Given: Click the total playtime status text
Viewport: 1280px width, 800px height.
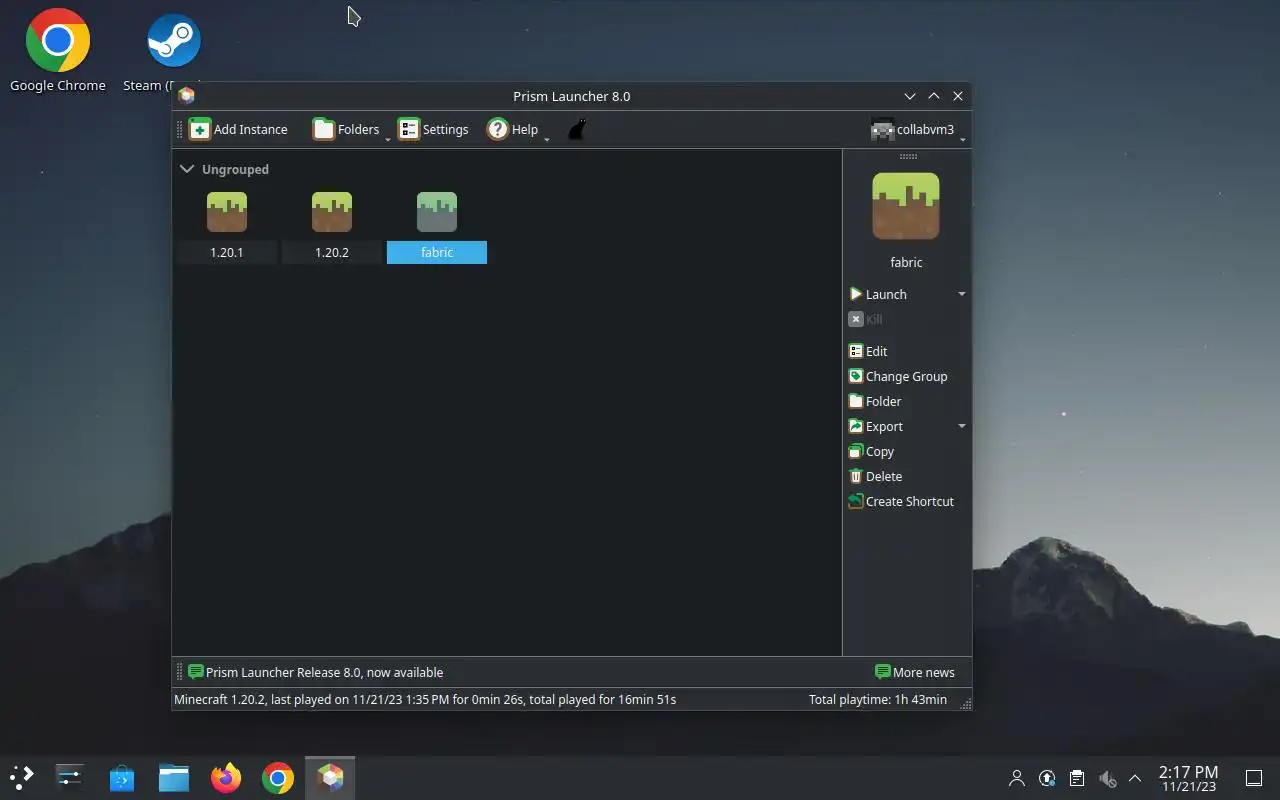Looking at the screenshot, I should (x=878, y=699).
